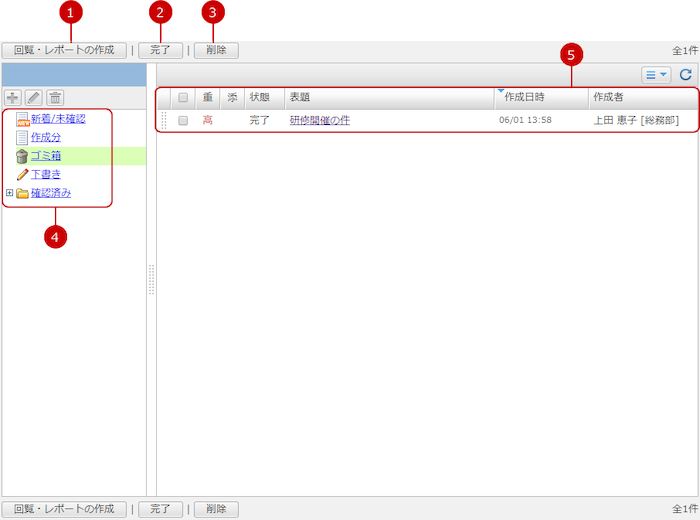
Task: Open the ゴミ箱 folder link
Action: (46, 156)
